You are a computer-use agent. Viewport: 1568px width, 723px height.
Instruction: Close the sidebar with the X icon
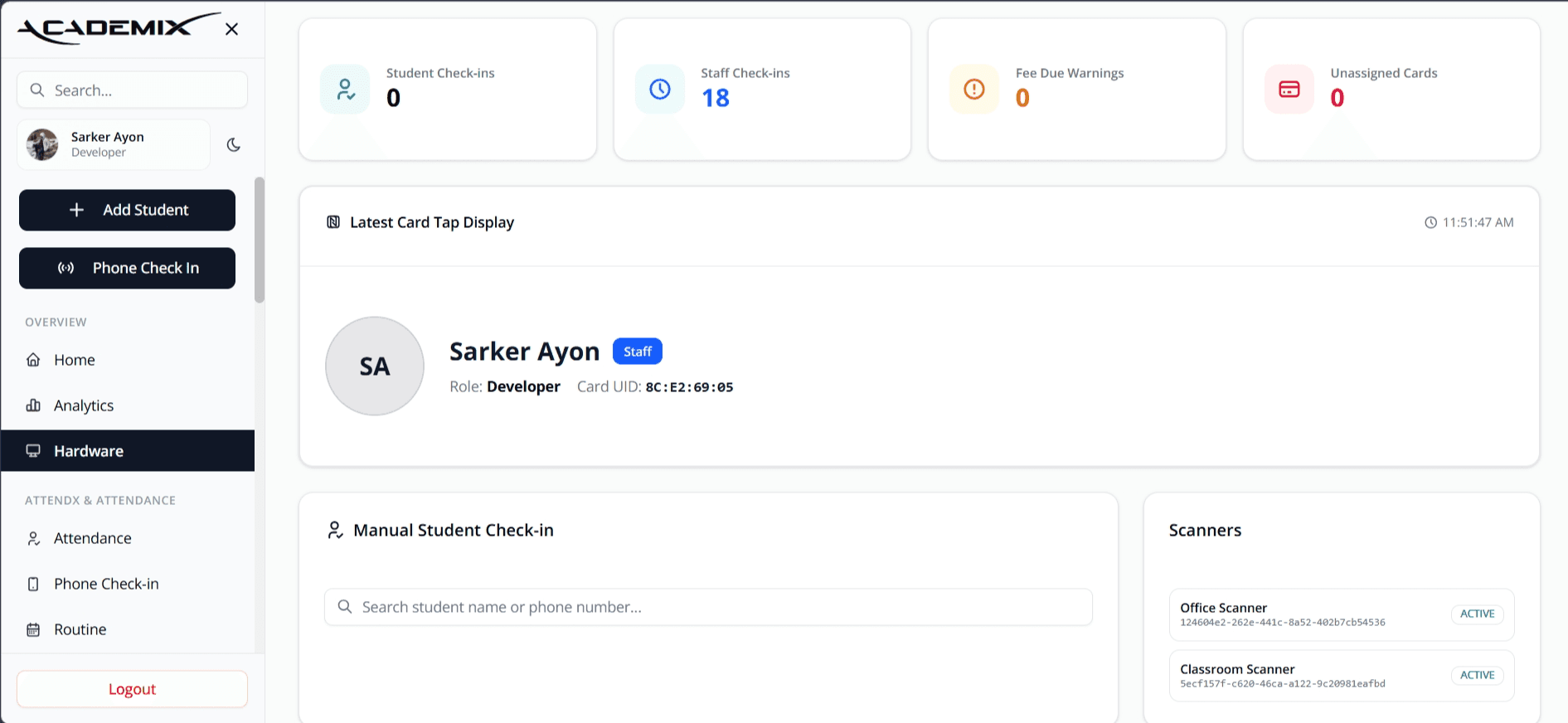232,29
